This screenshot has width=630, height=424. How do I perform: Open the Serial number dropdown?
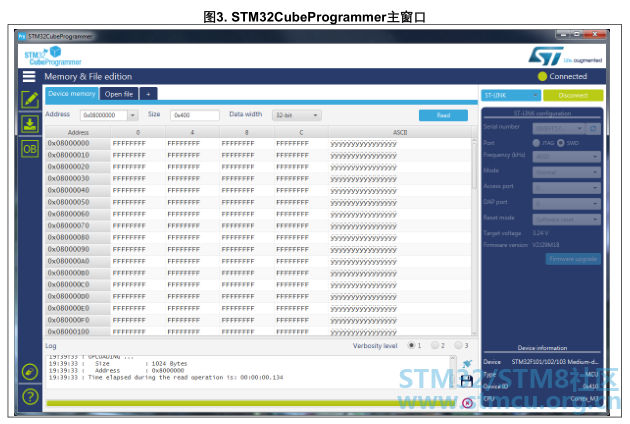559,129
